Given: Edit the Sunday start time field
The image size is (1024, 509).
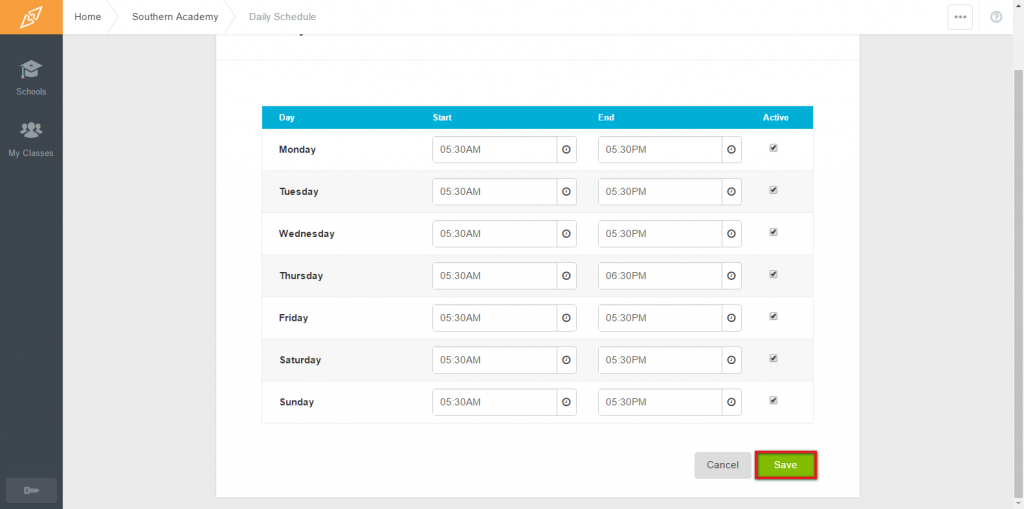Looking at the screenshot, I should pos(494,402).
